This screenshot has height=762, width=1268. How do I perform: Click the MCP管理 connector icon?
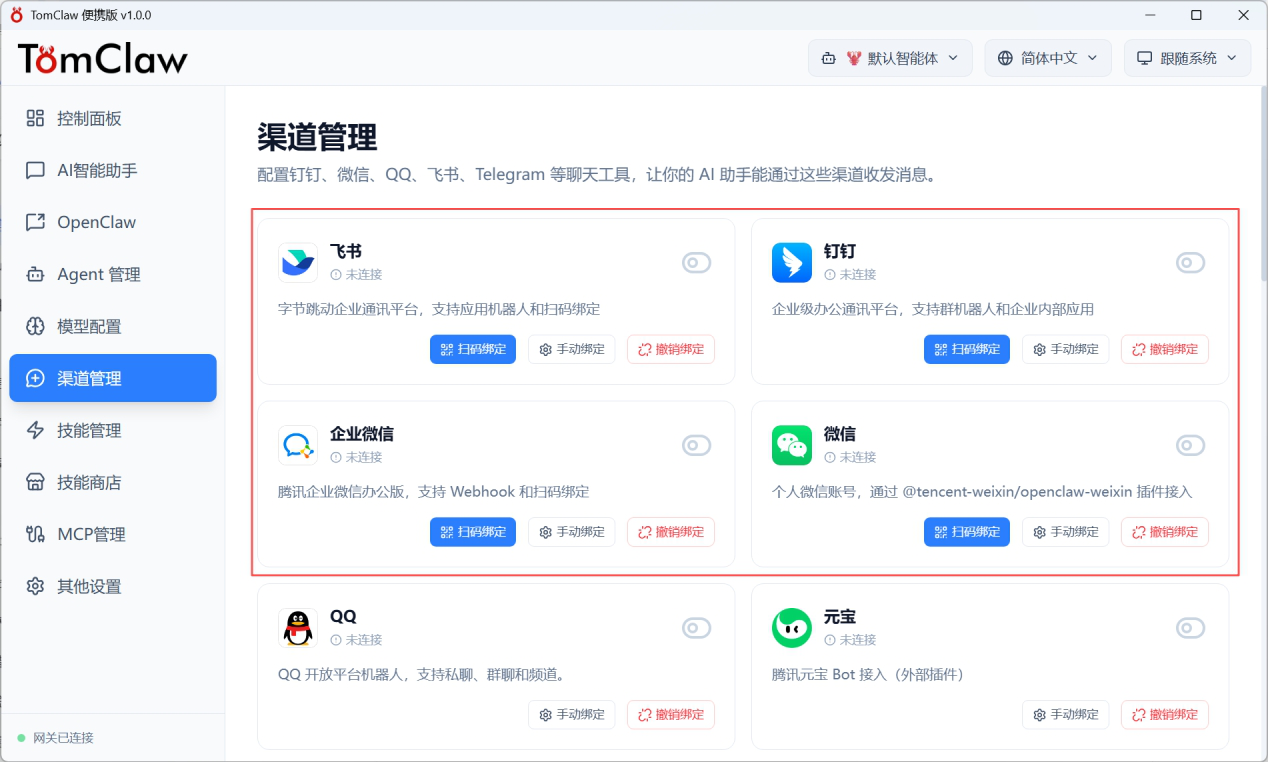(x=35, y=534)
